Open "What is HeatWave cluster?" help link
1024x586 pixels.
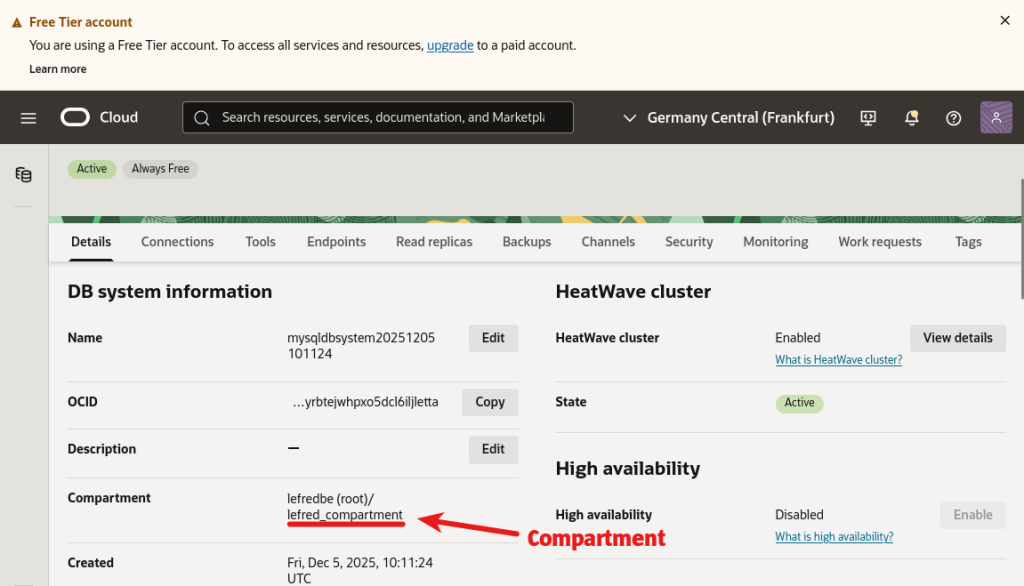tap(838, 360)
